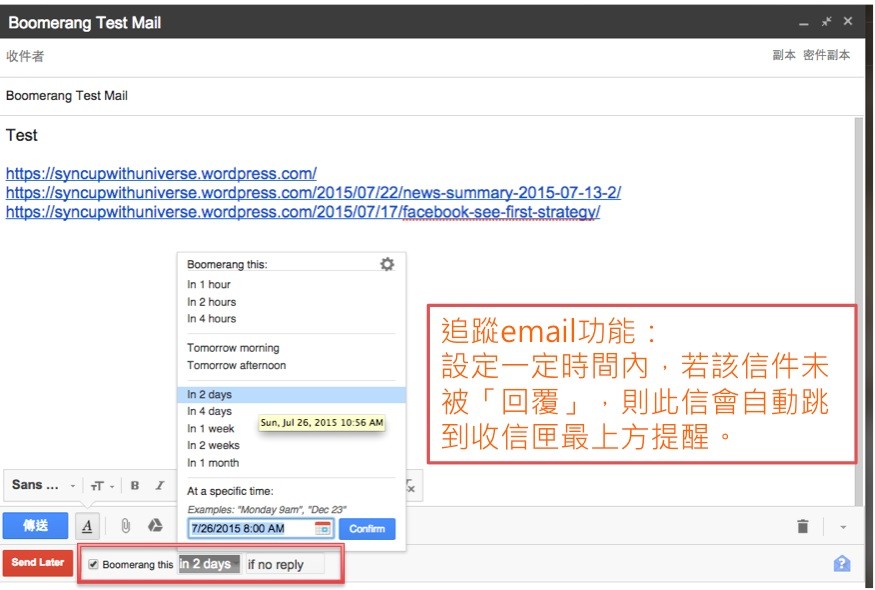The image size is (875, 590).
Task: Click the red Send Later button
Action: click(x=38, y=563)
